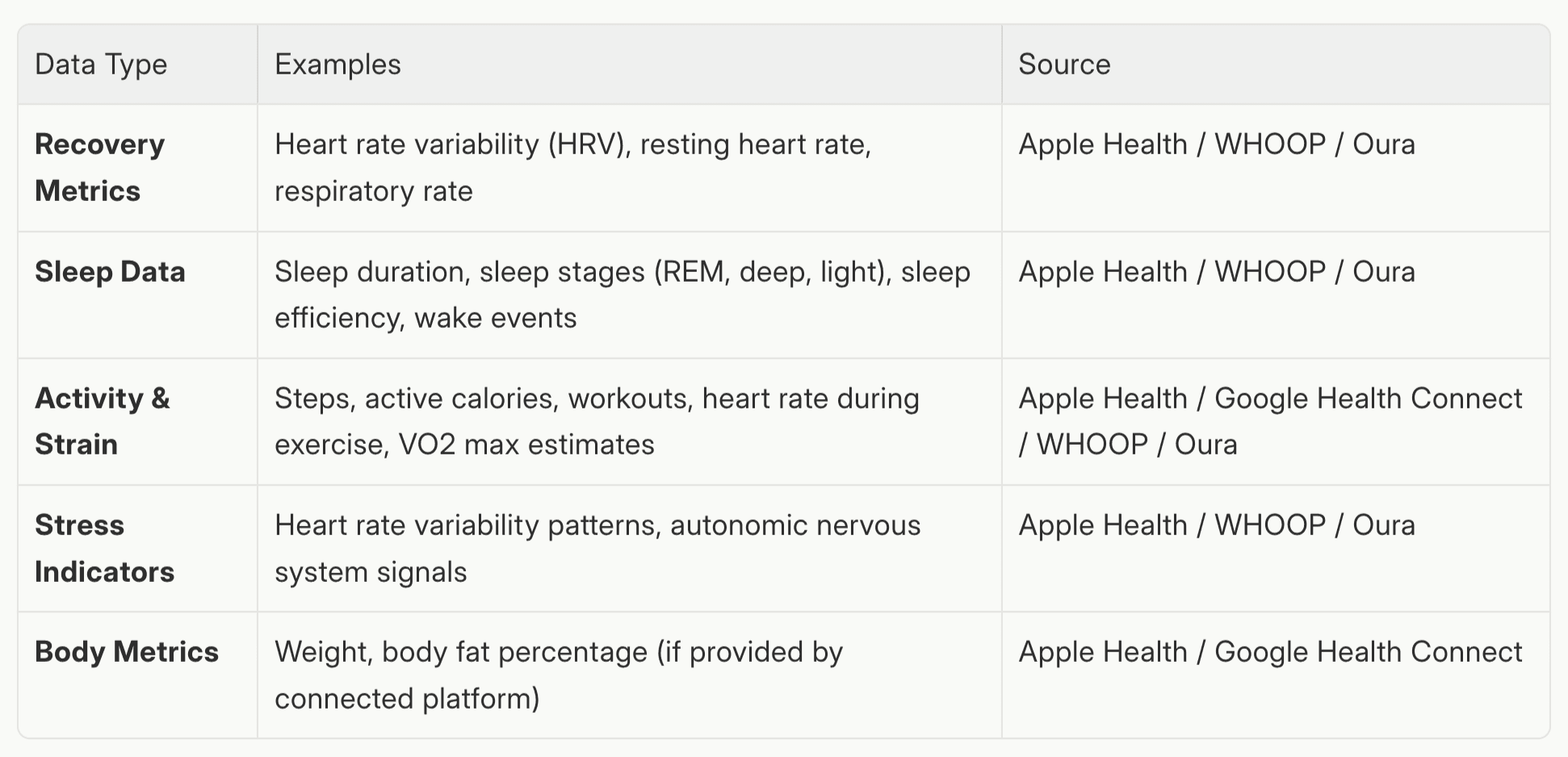
Task: Click the Examples column header
Action: coord(337,65)
